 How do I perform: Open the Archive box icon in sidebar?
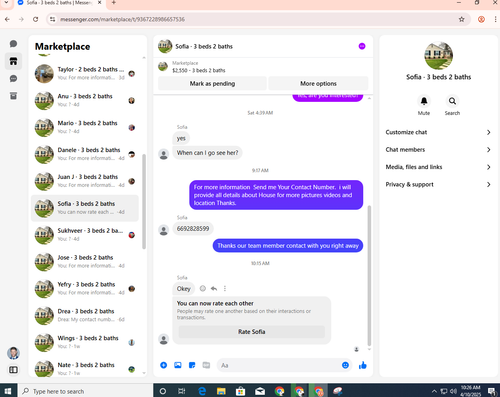click(13, 96)
